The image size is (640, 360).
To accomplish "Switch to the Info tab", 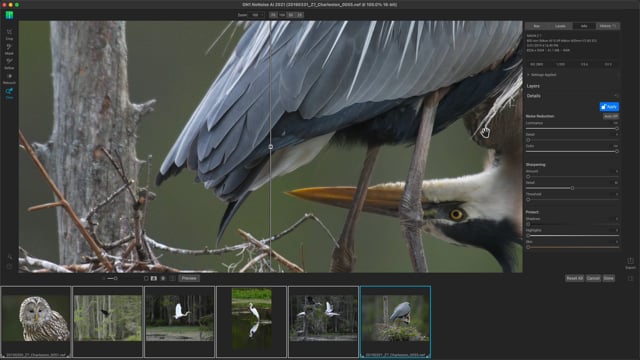I will coord(584,26).
